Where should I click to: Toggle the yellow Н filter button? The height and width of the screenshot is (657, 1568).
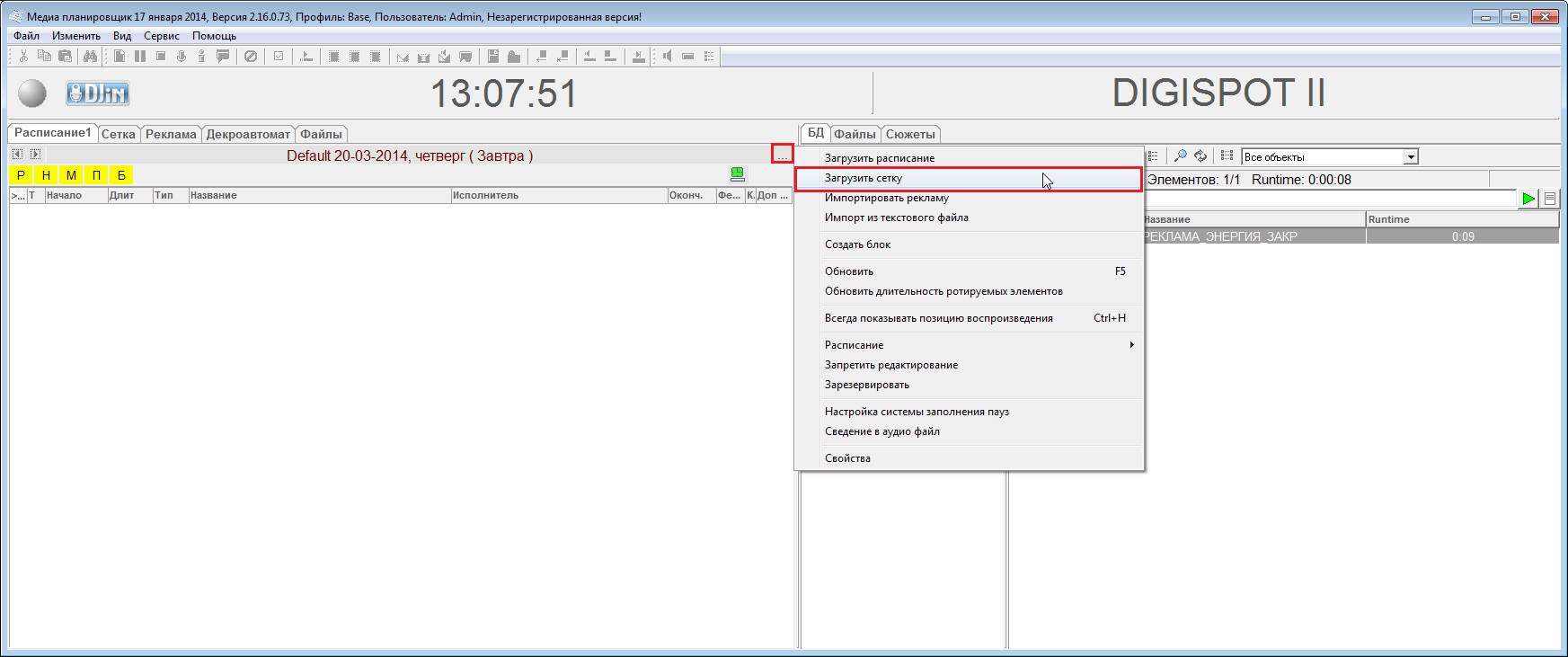pyautogui.click(x=46, y=175)
